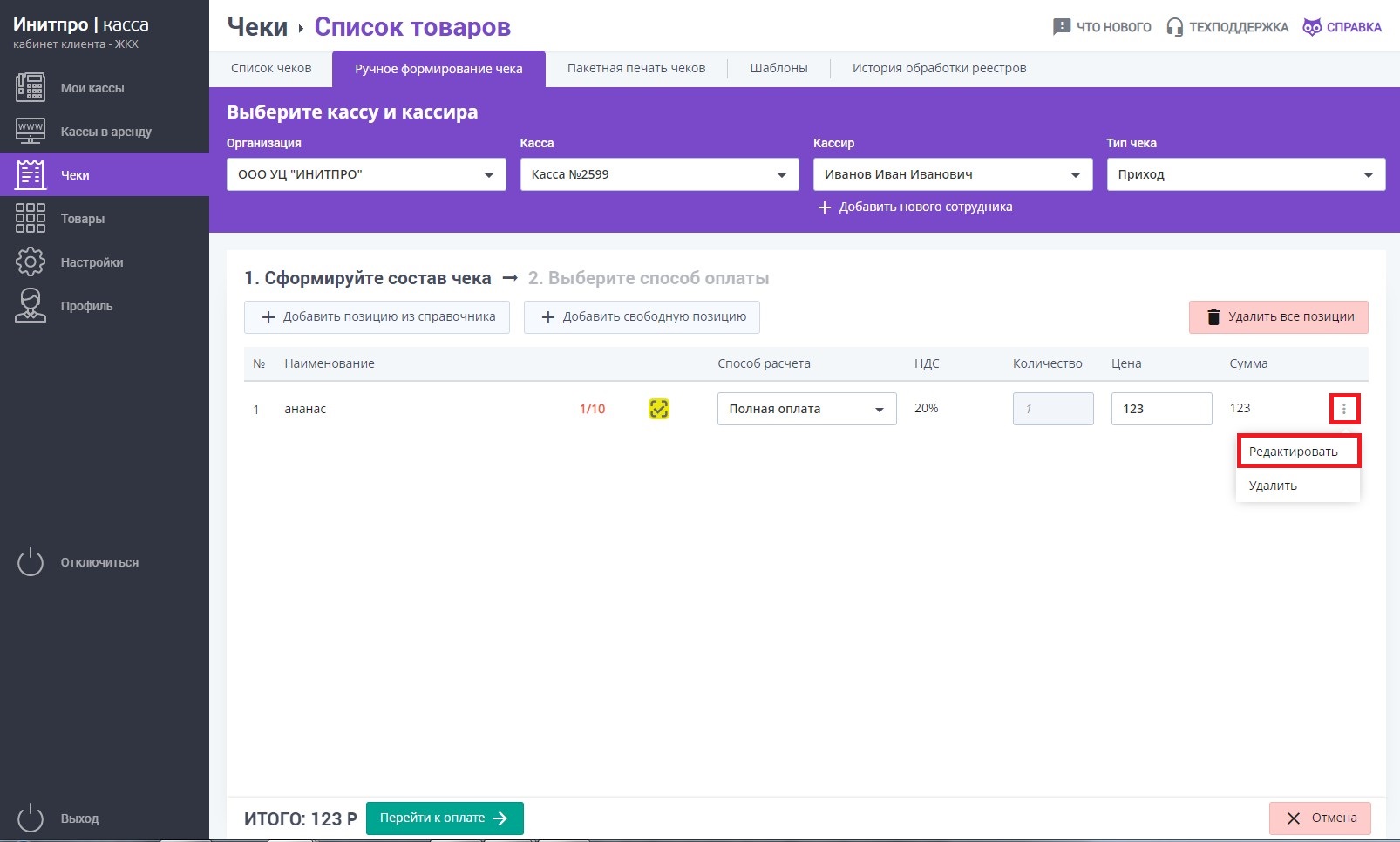Expand the Организация dropdown
The height and width of the screenshot is (842, 1400).
tap(366, 174)
